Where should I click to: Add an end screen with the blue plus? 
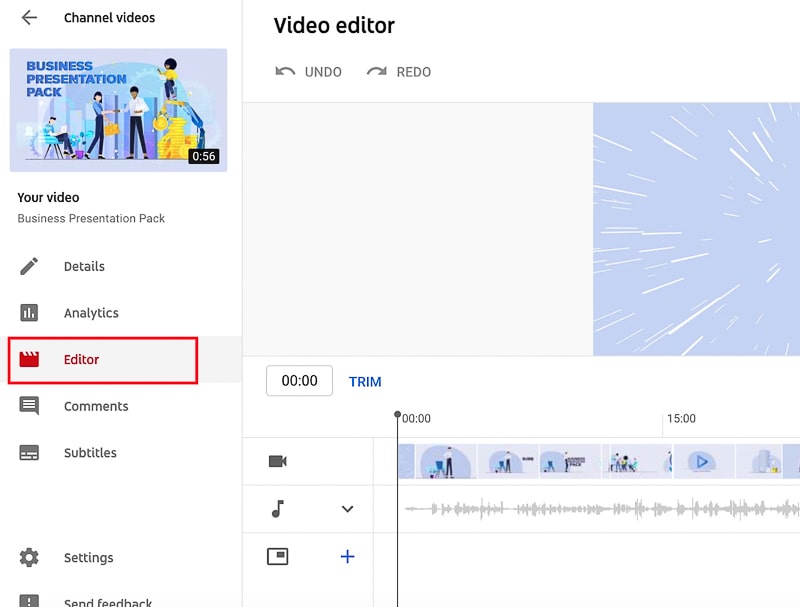pos(347,557)
